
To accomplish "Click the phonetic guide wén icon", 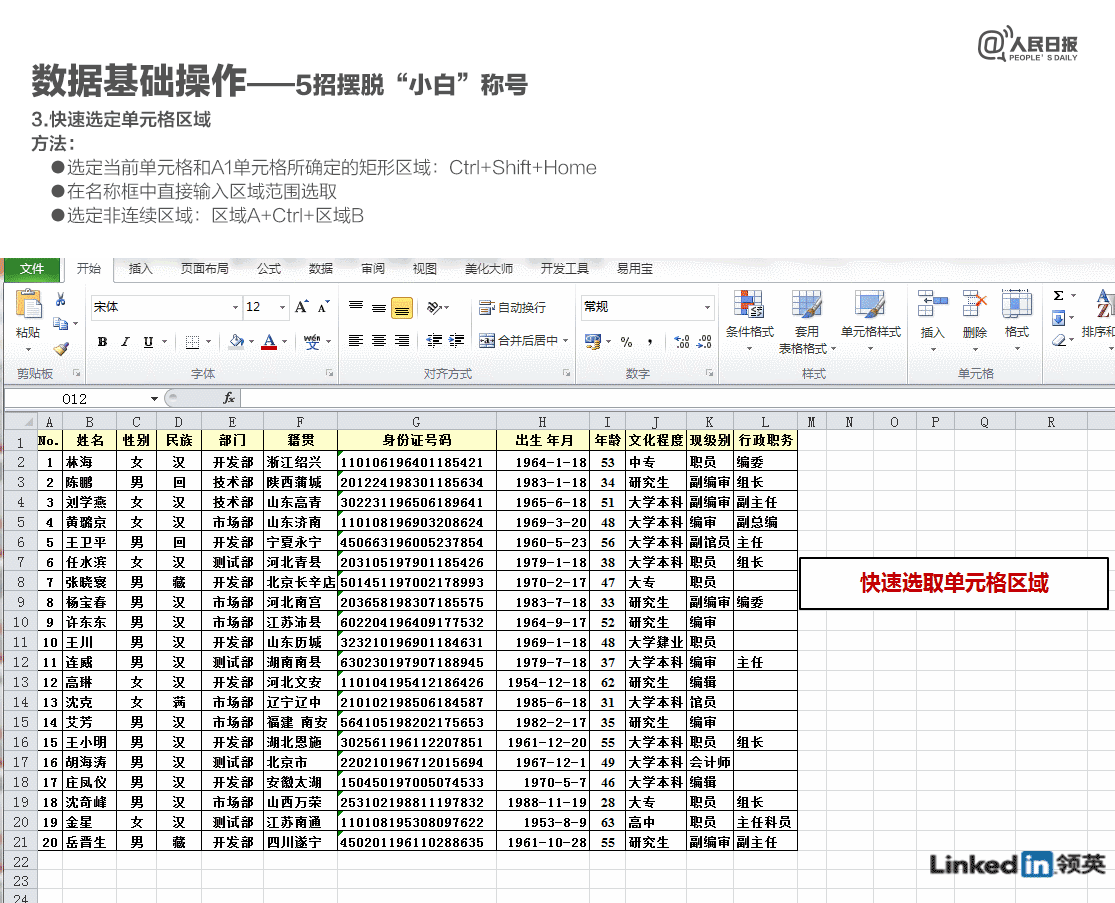I will click(311, 341).
